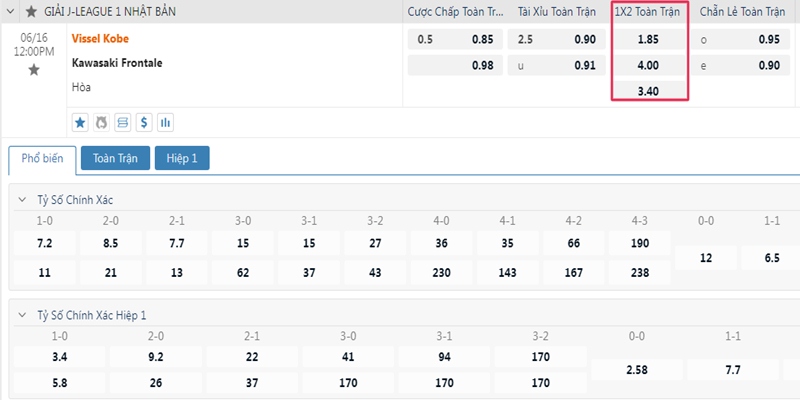This screenshot has width=800, height=400.
Task: Choose the 4.00 Kawasaki Frontale win odds
Action: click(x=648, y=65)
